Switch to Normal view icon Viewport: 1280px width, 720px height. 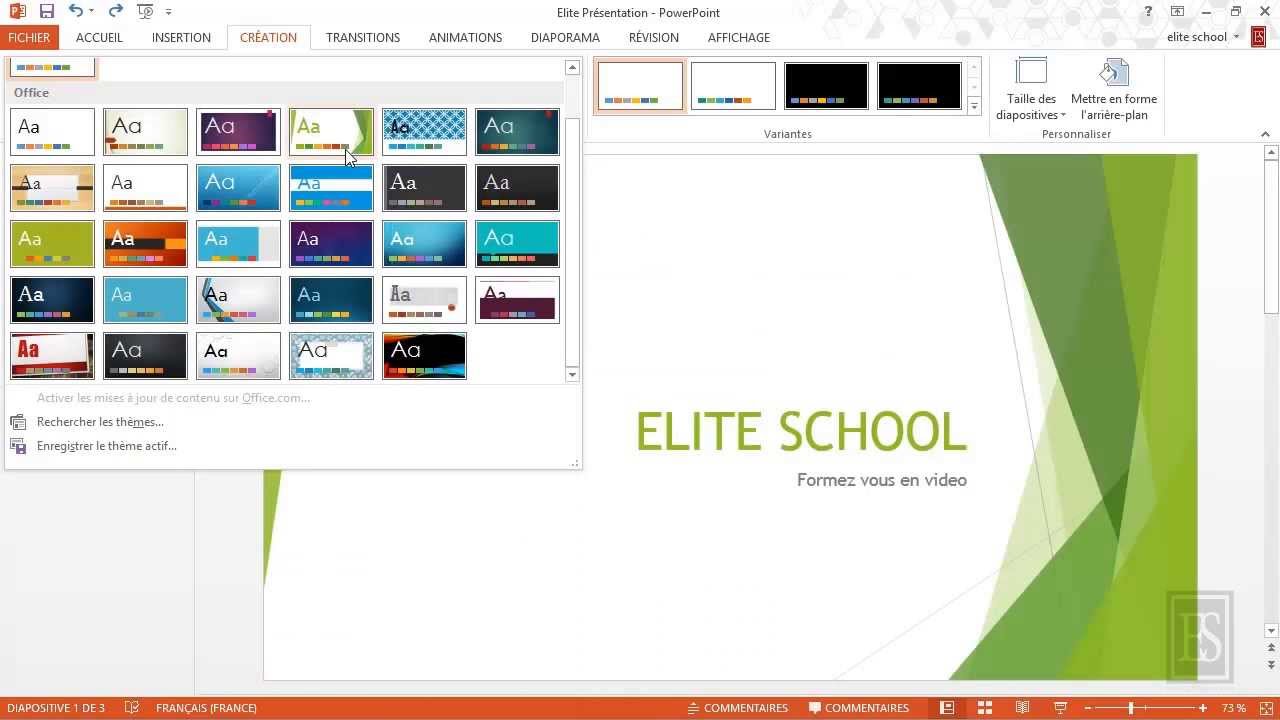click(947, 708)
